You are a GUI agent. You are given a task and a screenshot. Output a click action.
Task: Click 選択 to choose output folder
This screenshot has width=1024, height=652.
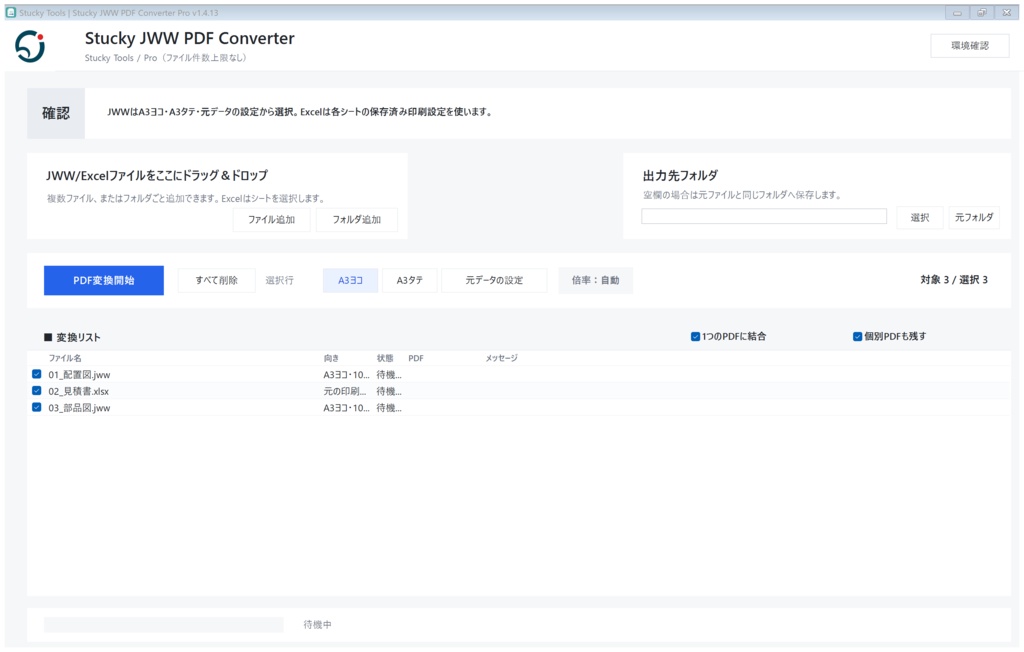click(920, 218)
